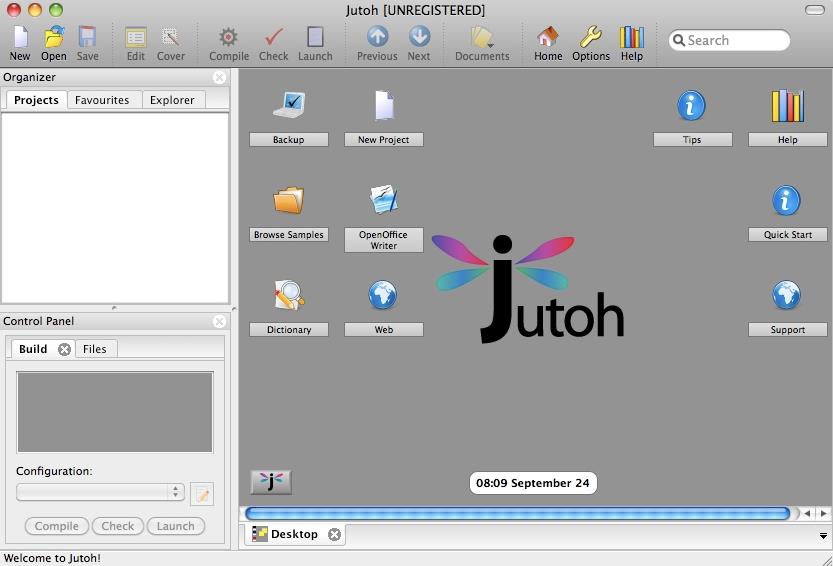Screen dimensions: 833x566
Task: Click the Tips info icon
Action: coord(691,105)
